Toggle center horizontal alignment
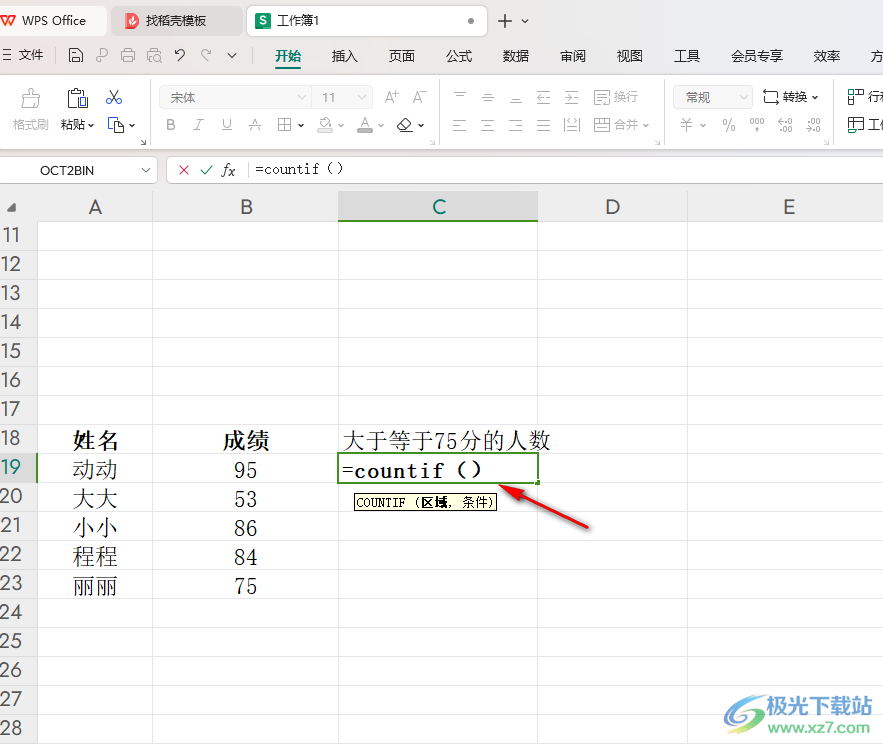This screenshot has width=883, height=744. 488,125
